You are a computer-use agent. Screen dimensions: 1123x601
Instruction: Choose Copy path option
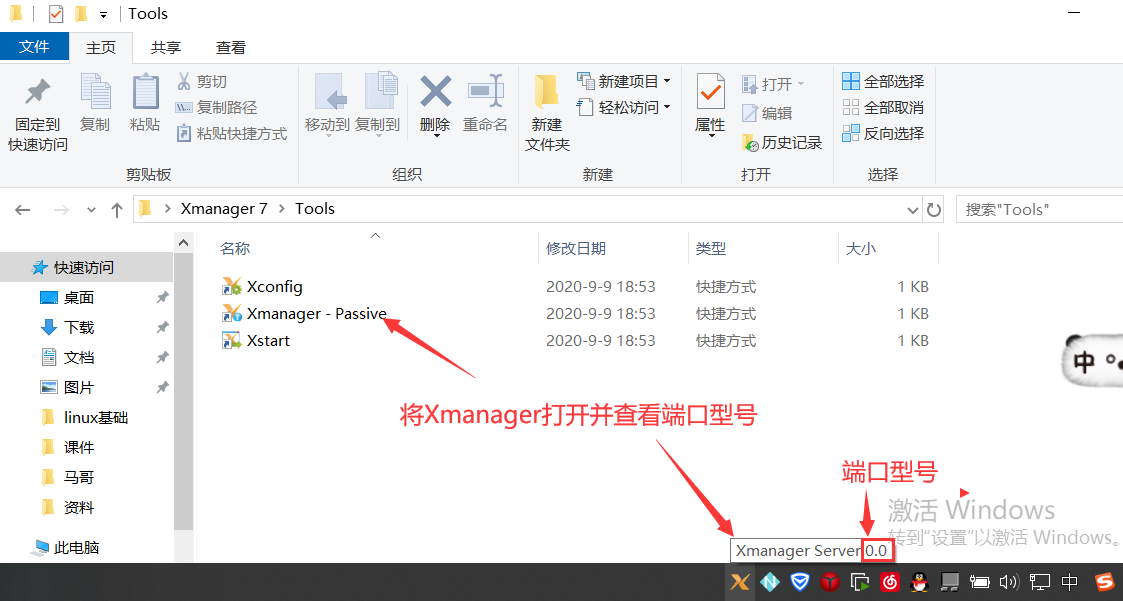pos(216,107)
